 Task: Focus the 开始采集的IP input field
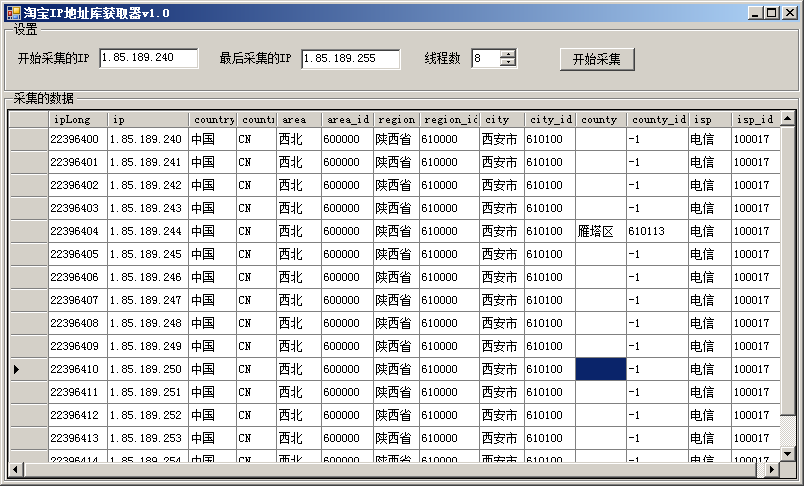click(149, 58)
